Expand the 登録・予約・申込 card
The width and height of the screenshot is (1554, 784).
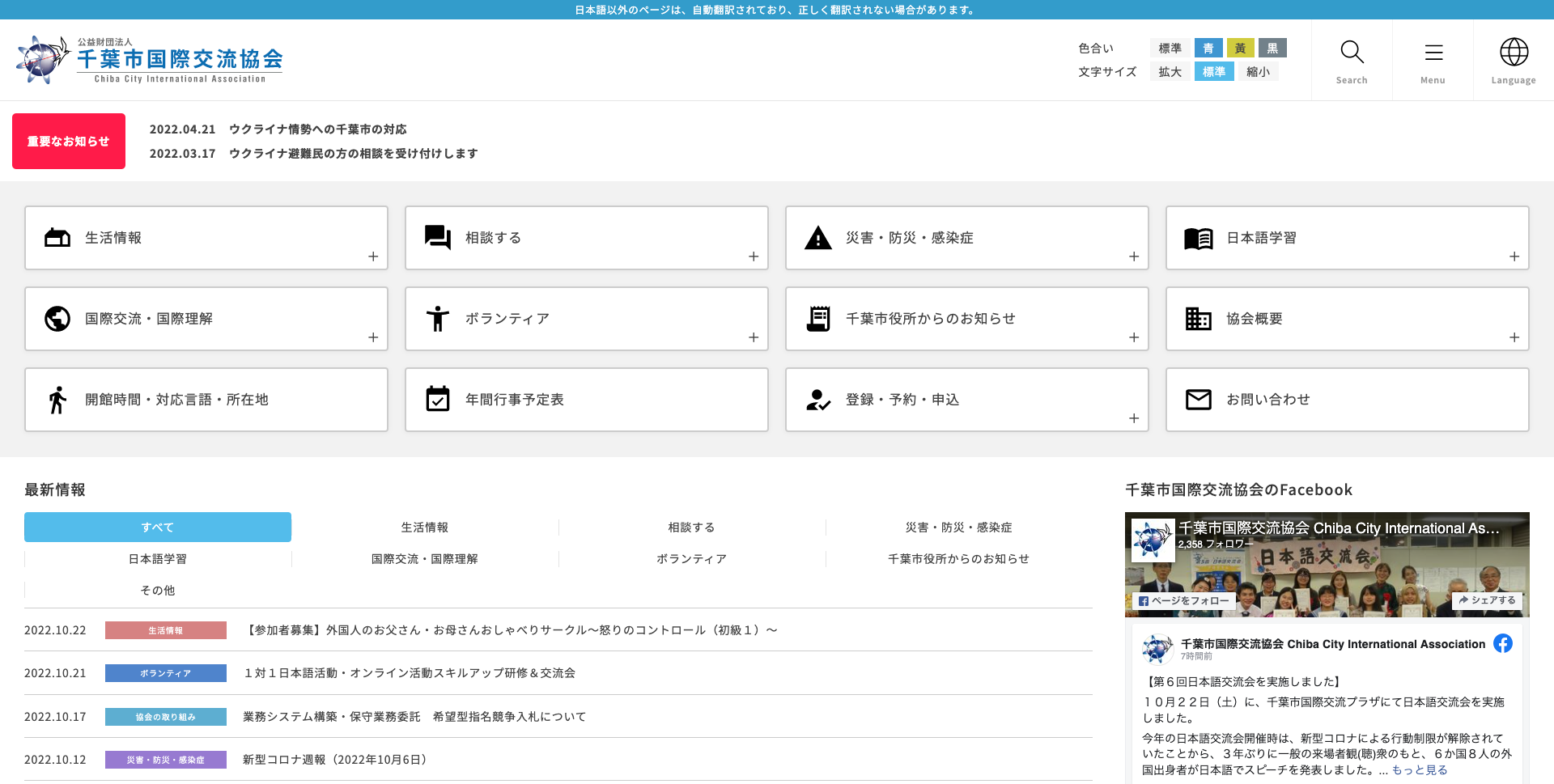click(1133, 417)
